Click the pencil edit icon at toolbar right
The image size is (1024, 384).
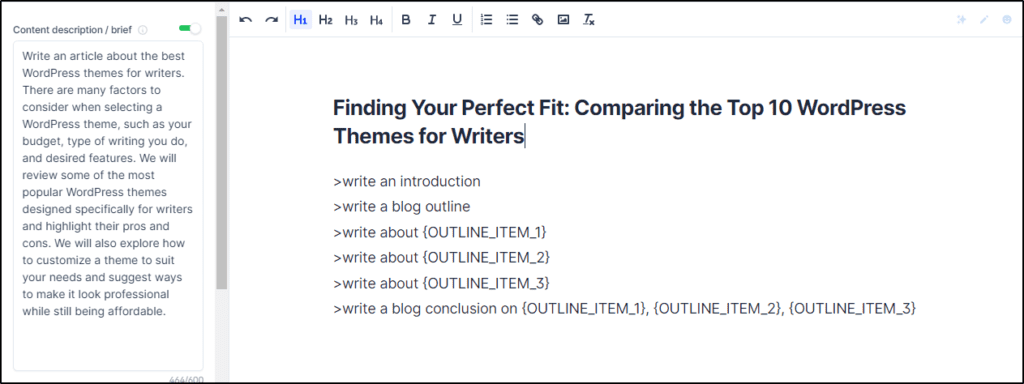984,20
